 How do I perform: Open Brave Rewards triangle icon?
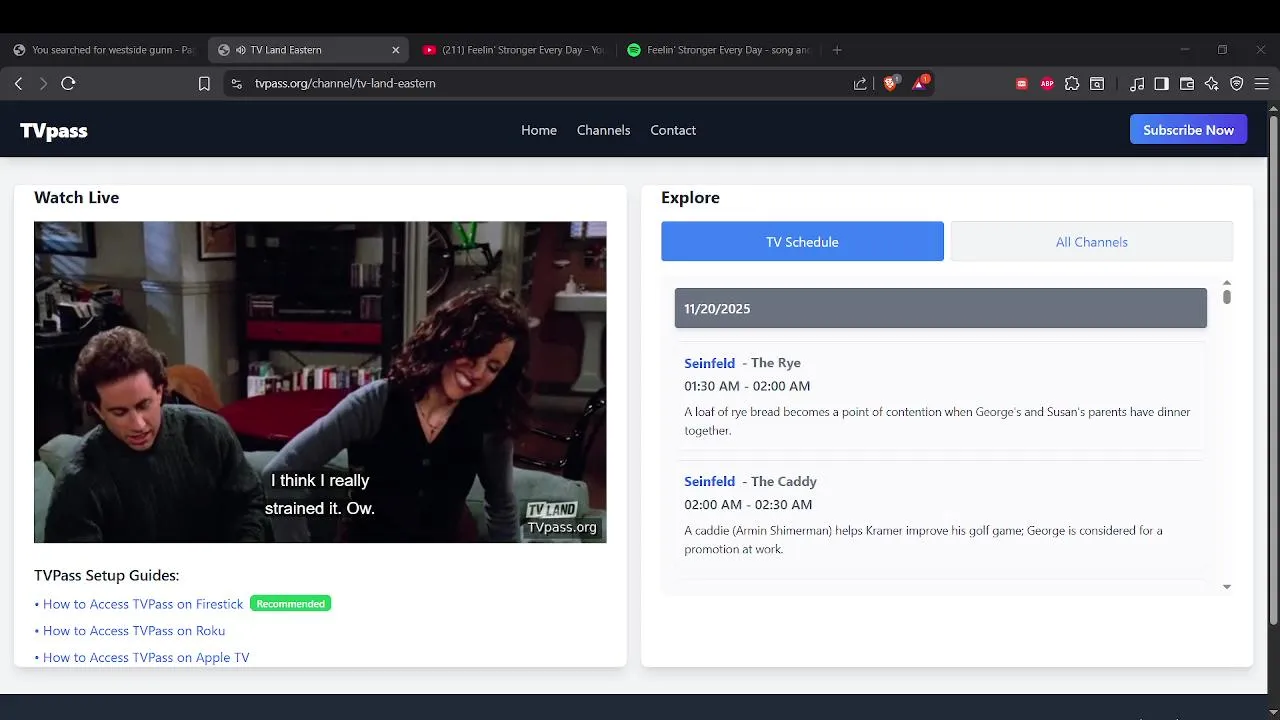[919, 83]
